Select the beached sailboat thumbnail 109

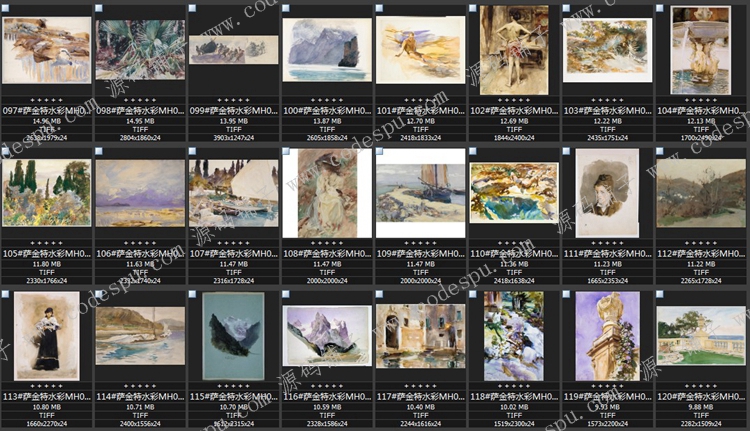tap(420, 193)
